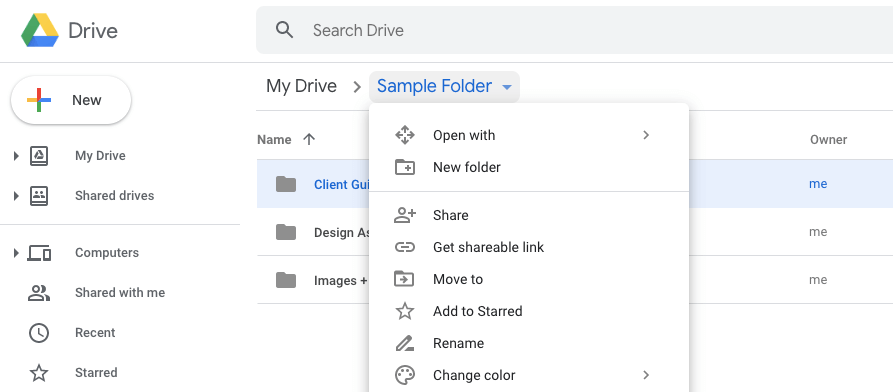The width and height of the screenshot is (893, 392).
Task: Open the Recent view
Action: click(95, 332)
